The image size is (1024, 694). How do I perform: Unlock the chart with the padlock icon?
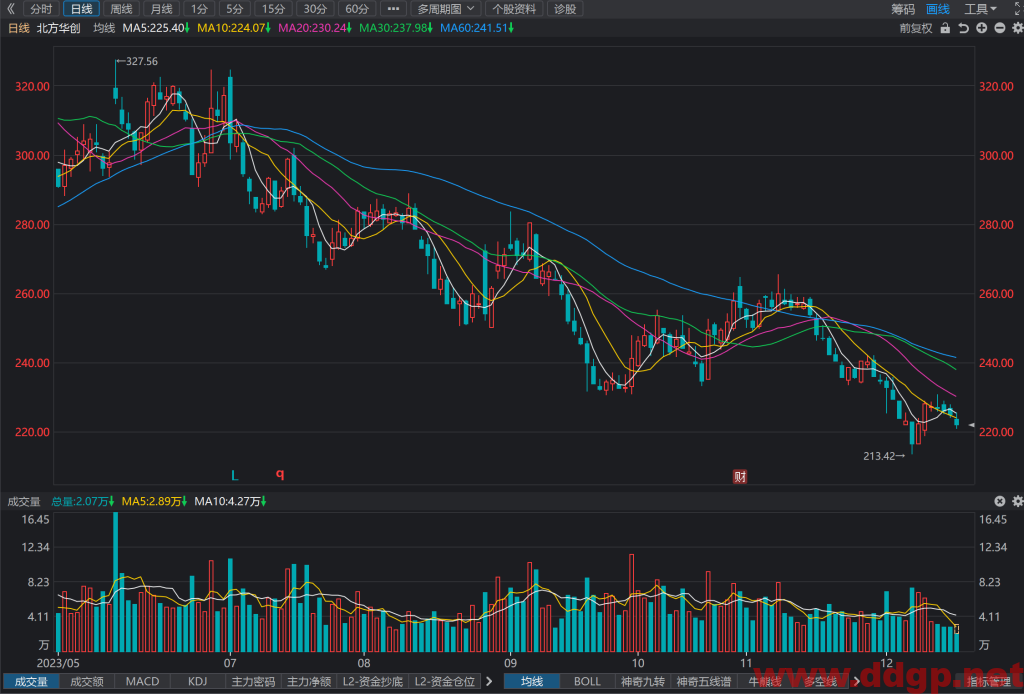[x=945, y=28]
